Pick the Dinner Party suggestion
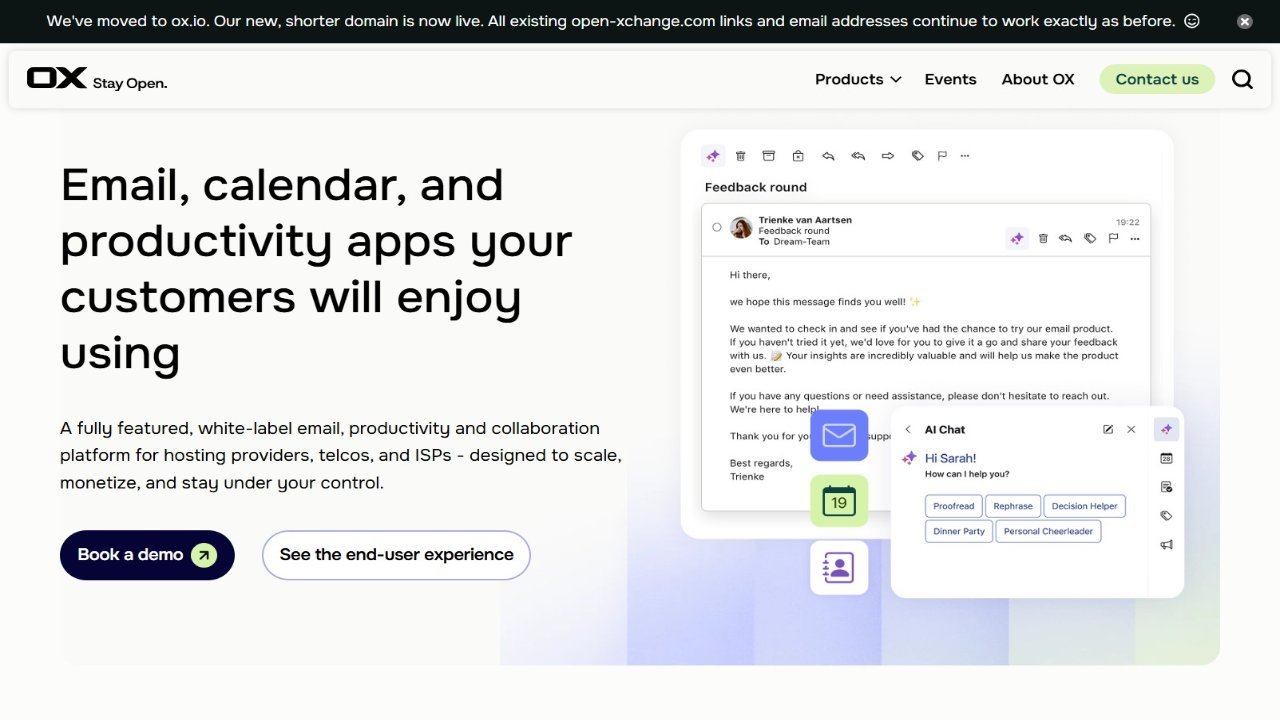The image size is (1280, 720). [x=959, y=531]
